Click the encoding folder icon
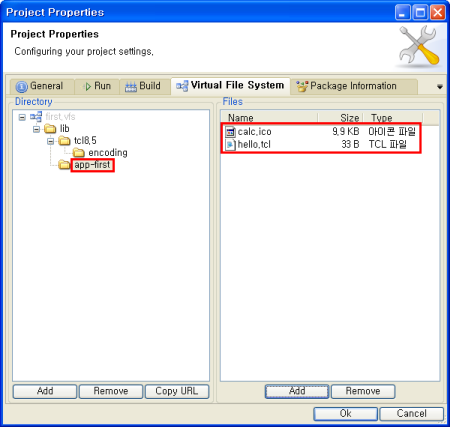This screenshot has height=427, width=450. [79, 153]
